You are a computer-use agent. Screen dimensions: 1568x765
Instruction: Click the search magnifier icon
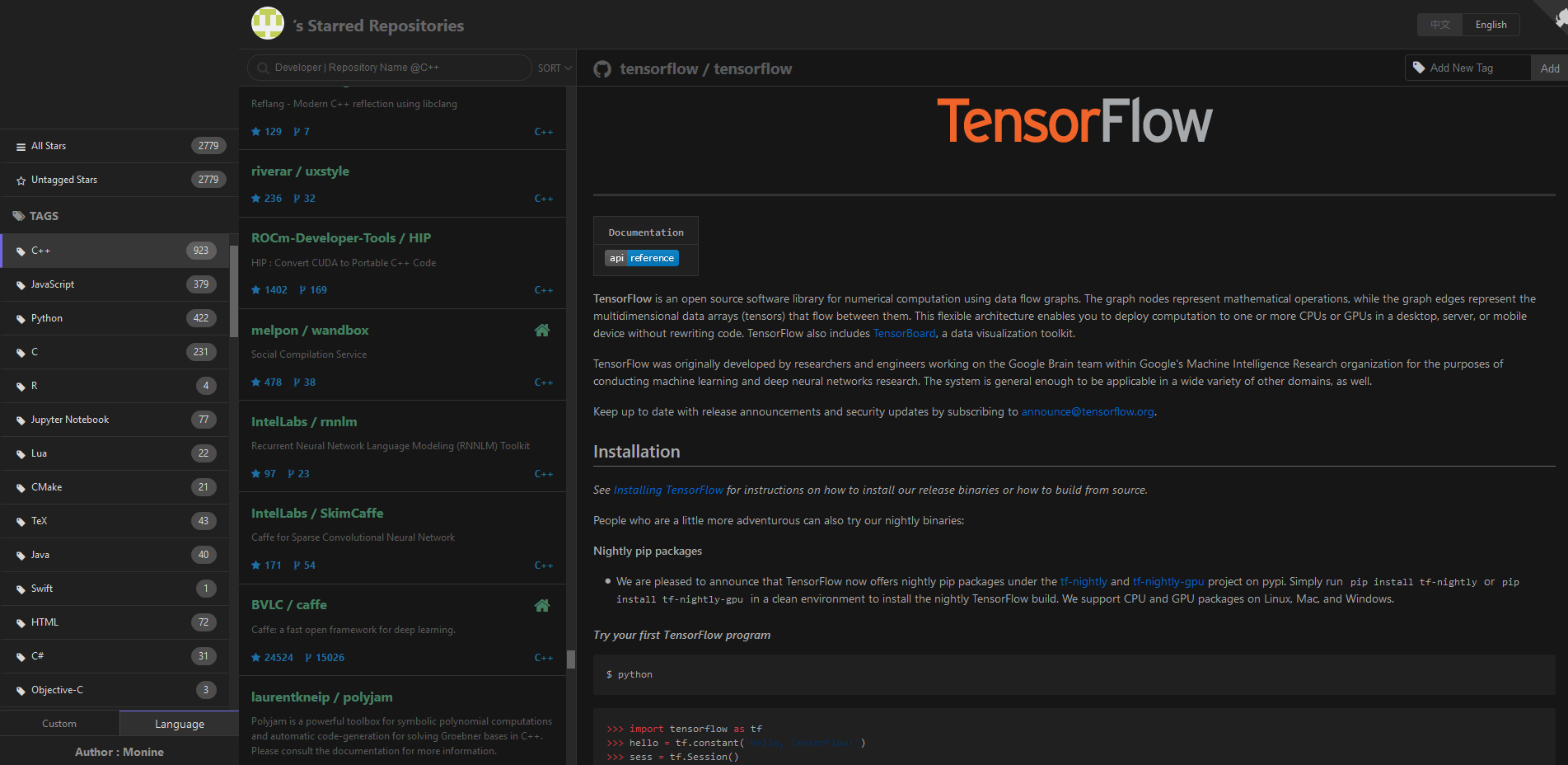(263, 68)
